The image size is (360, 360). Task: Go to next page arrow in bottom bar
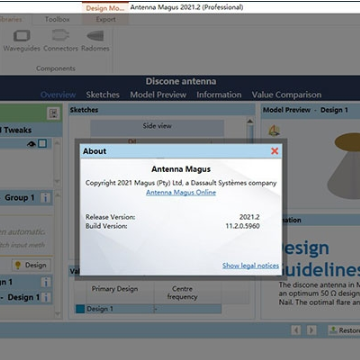click(x=311, y=330)
